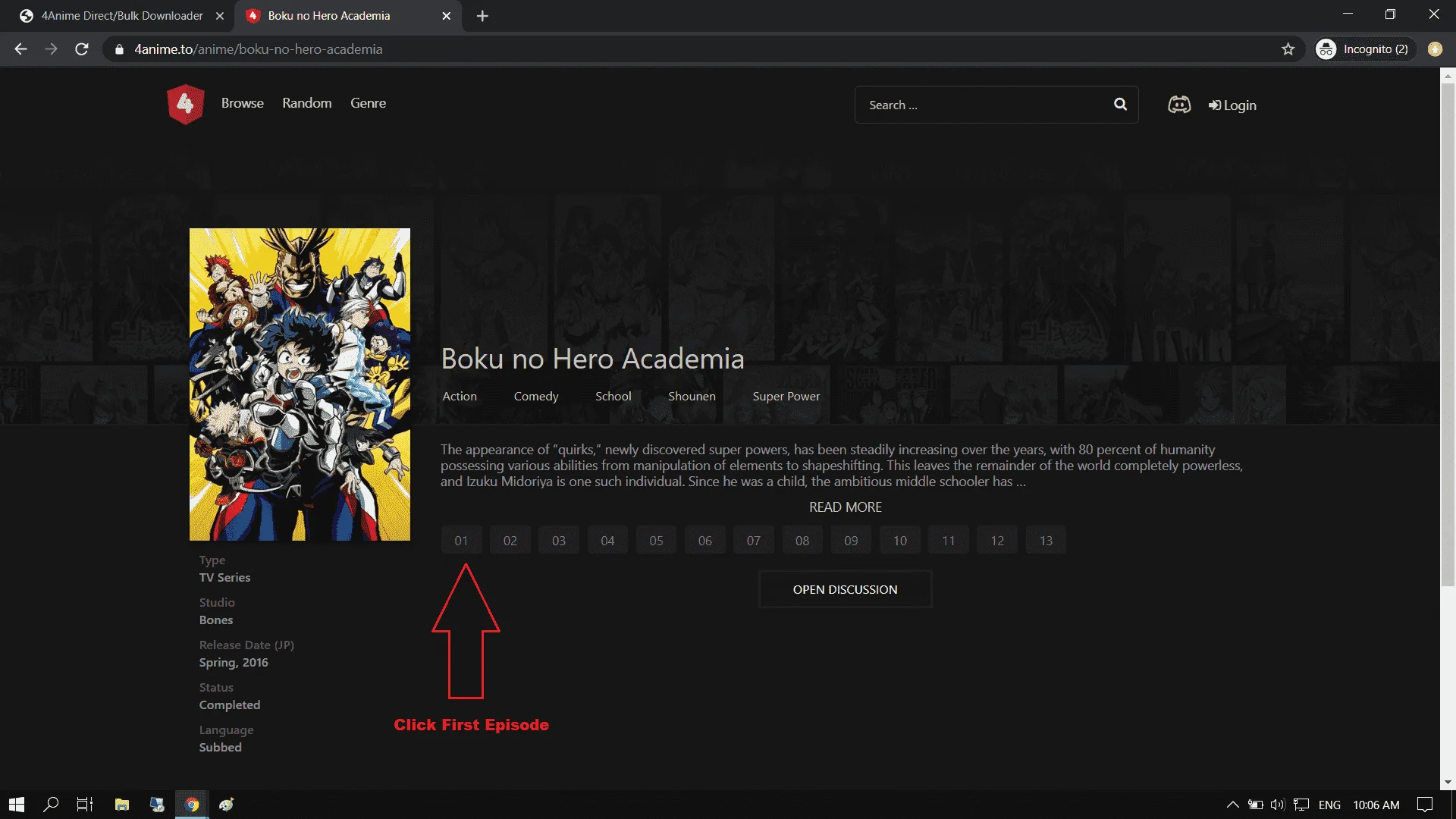Show hidden system tray icons
The width and height of the screenshot is (1456, 819).
tap(1232, 805)
